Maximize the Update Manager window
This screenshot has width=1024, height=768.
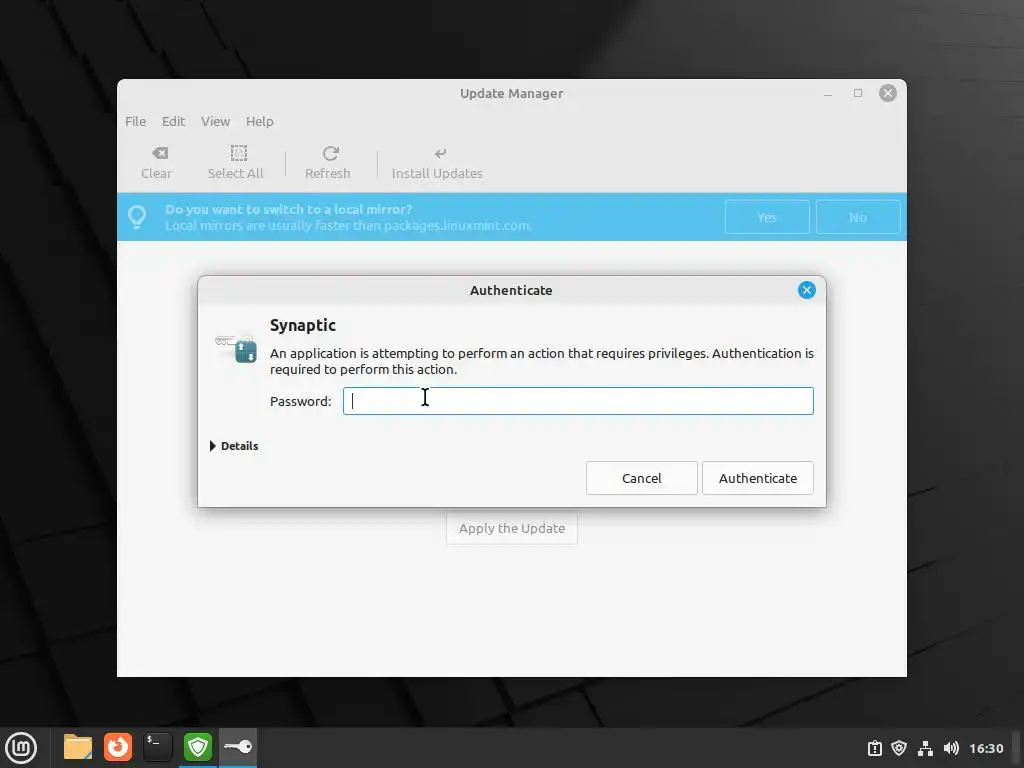858,93
